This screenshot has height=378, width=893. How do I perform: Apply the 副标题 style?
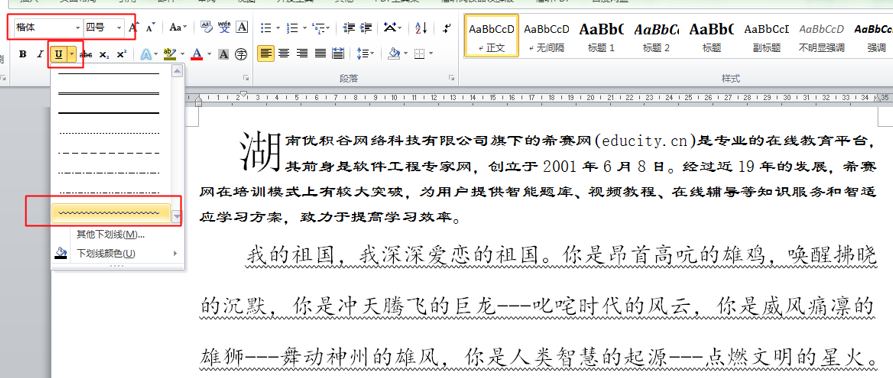click(766, 35)
